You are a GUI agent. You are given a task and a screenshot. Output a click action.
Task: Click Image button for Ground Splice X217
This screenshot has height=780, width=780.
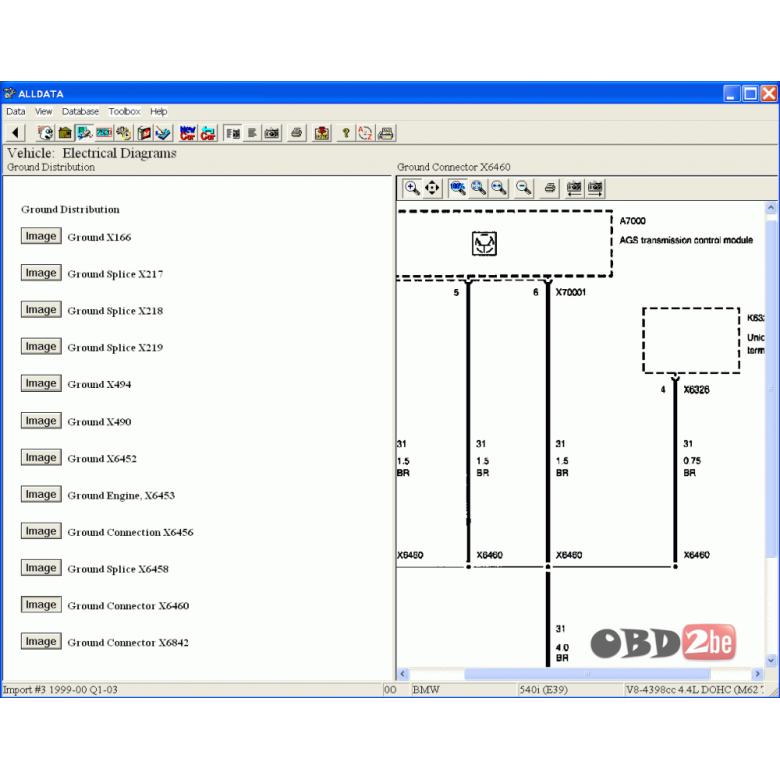coord(41,273)
